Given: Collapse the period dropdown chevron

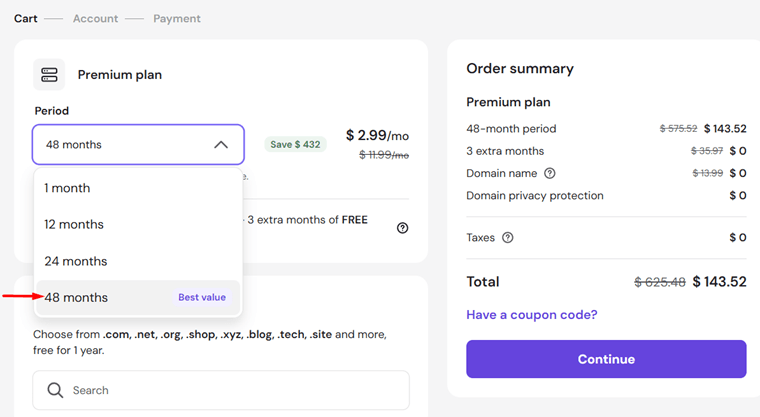Looking at the screenshot, I should click(x=221, y=144).
